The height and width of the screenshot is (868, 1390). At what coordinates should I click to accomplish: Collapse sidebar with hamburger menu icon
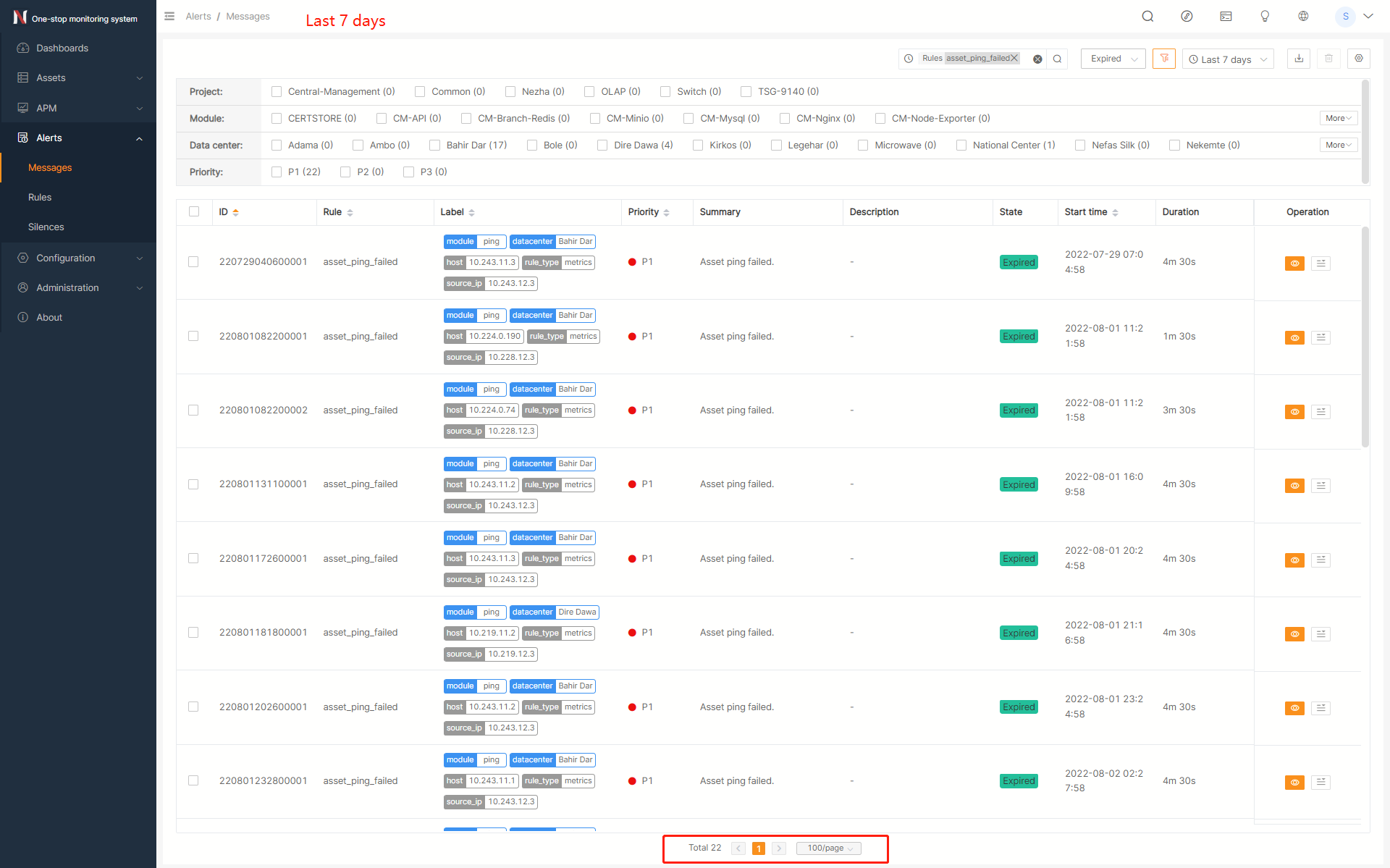[x=169, y=16]
